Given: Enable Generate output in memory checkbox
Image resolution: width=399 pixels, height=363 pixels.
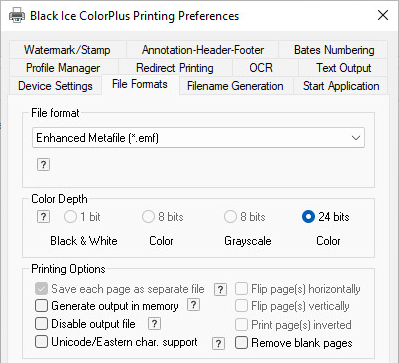Looking at the screenshot, I should click(x=41, y=306).
